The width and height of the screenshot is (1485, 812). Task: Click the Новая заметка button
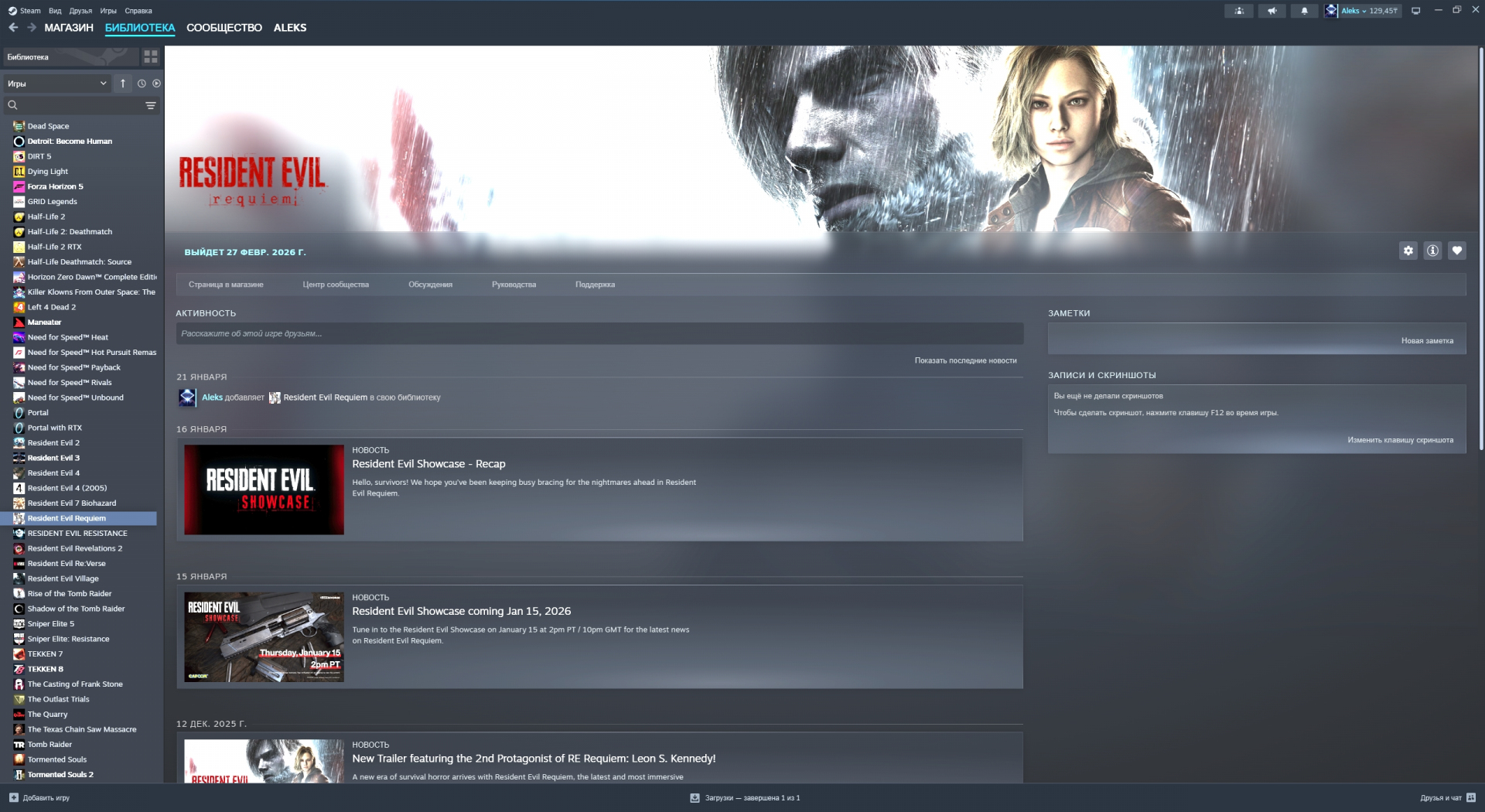tap(1426, 340)
